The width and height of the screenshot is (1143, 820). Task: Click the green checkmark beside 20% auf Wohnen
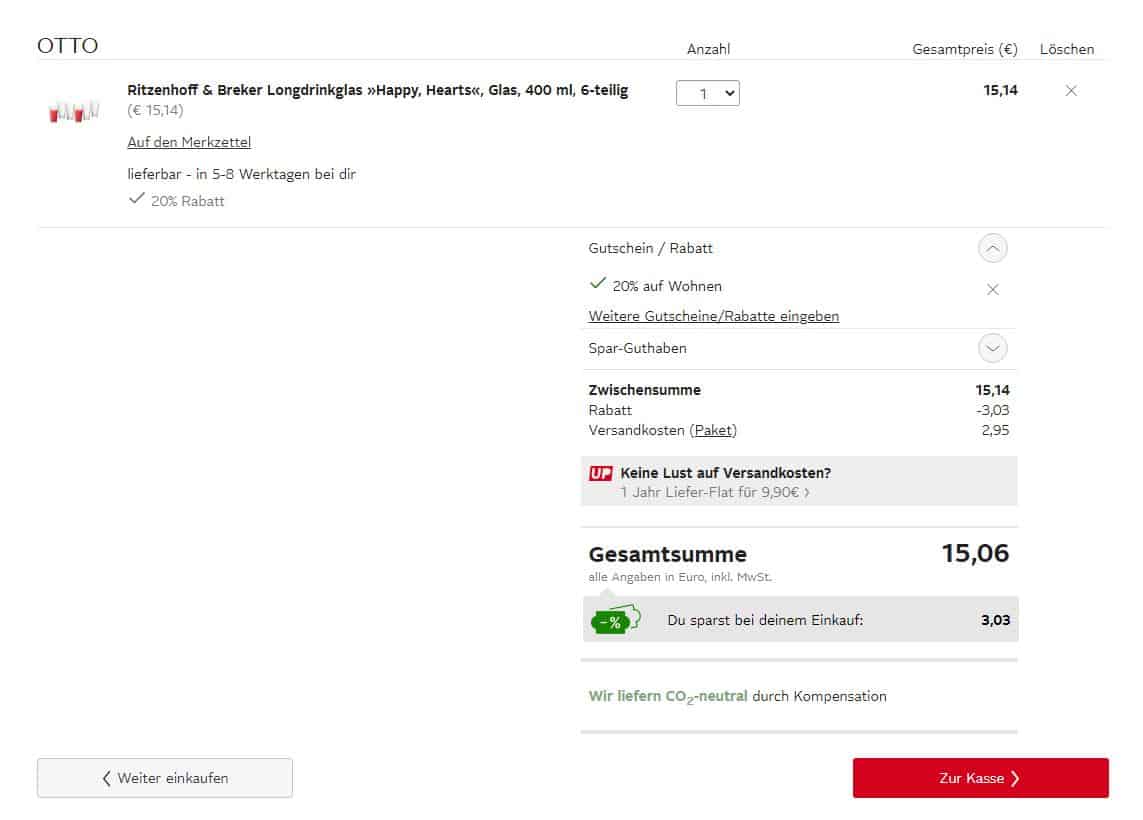click(x=598, y=285)
